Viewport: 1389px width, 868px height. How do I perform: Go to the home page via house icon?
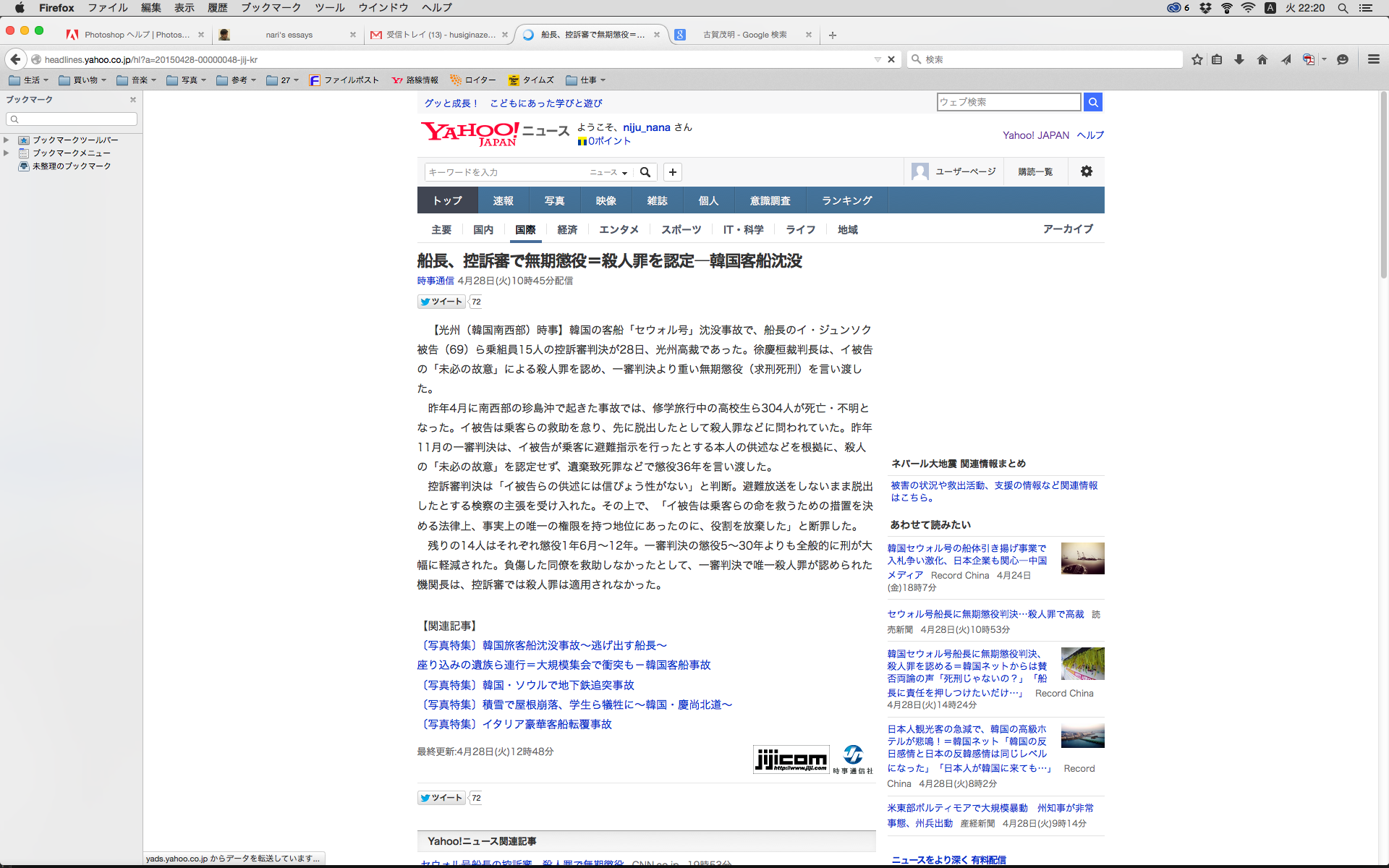click(1262, 59)
